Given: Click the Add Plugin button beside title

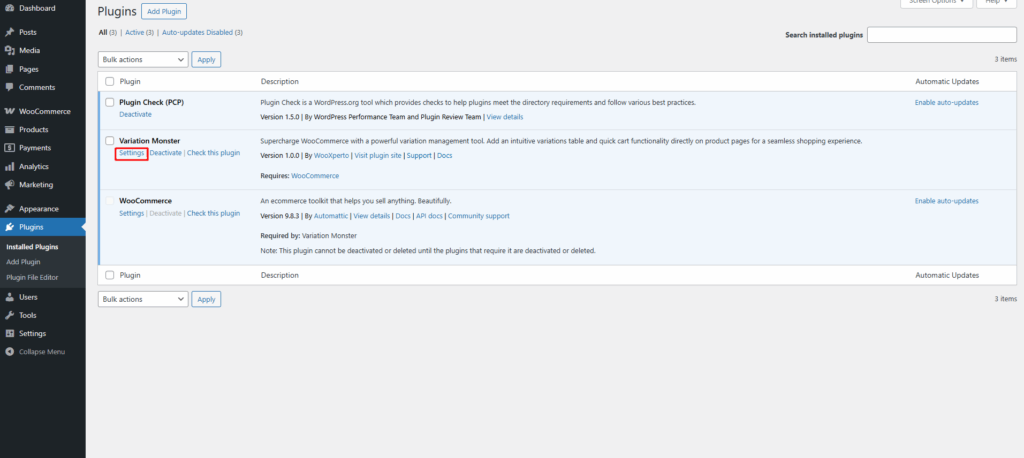Looking at the screenshot, I should [165, 12].
